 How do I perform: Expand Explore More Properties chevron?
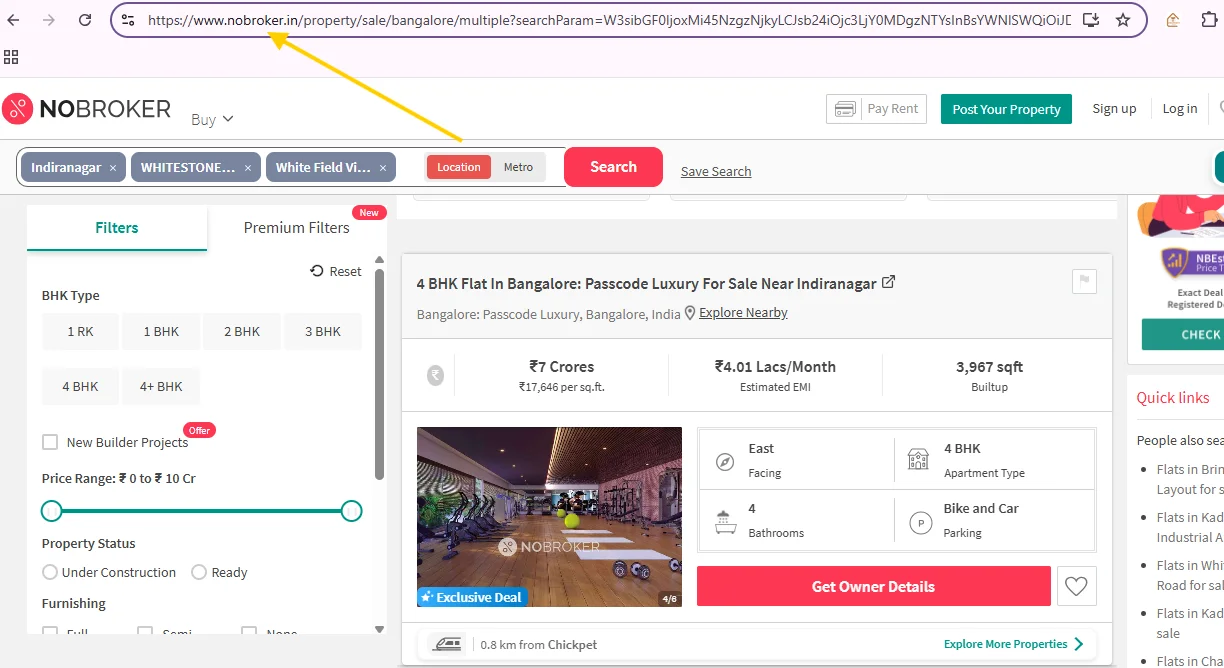pyautogui.click(x=1078, y=644)
